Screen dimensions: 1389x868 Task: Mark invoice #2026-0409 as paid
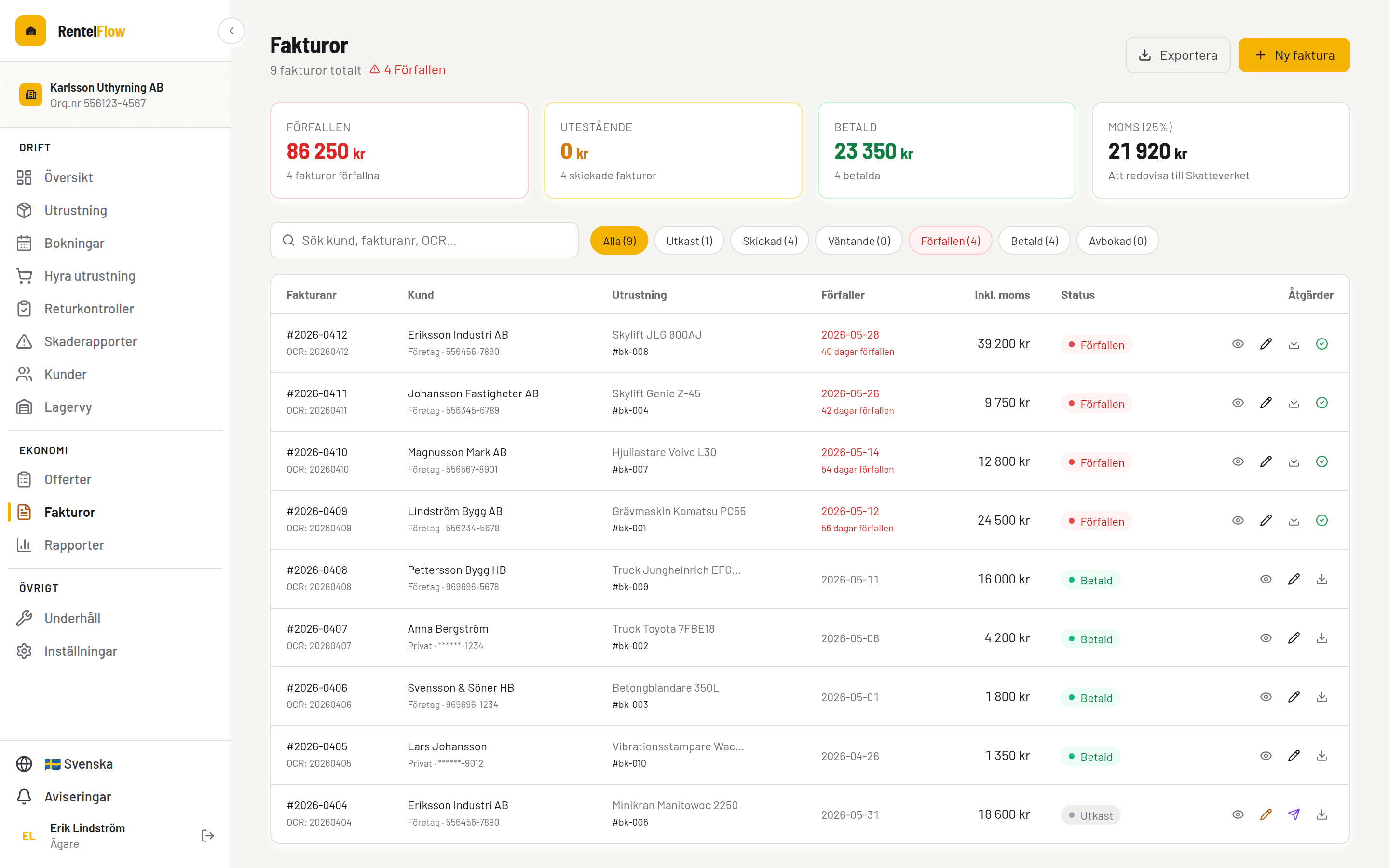coord(1322,520)
